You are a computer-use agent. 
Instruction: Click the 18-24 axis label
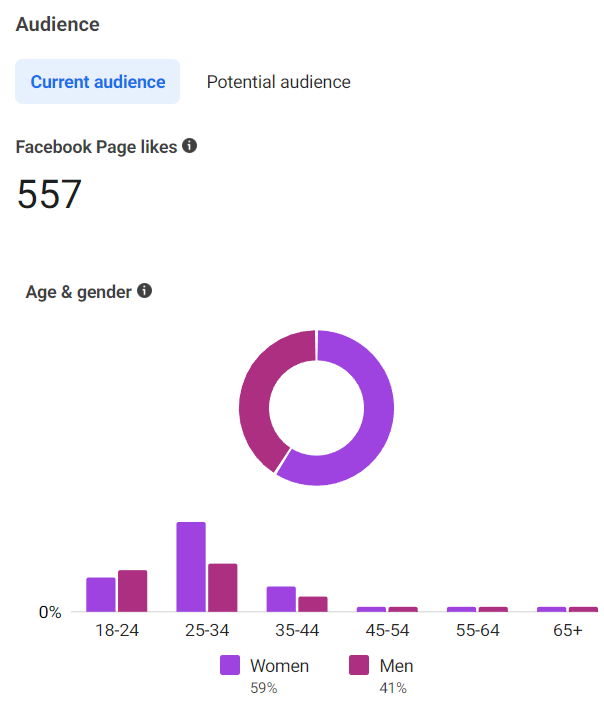tap(117, 630)
